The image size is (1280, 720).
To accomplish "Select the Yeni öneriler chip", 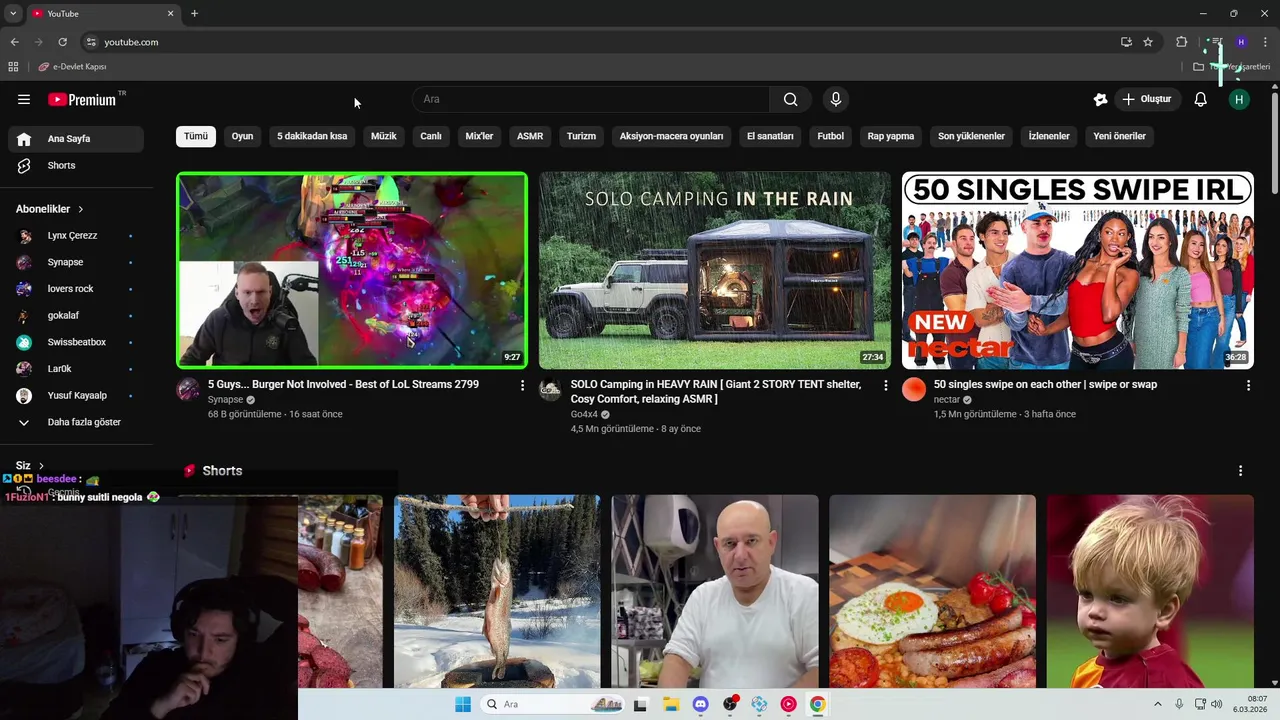I will (x=1120, y=136).
